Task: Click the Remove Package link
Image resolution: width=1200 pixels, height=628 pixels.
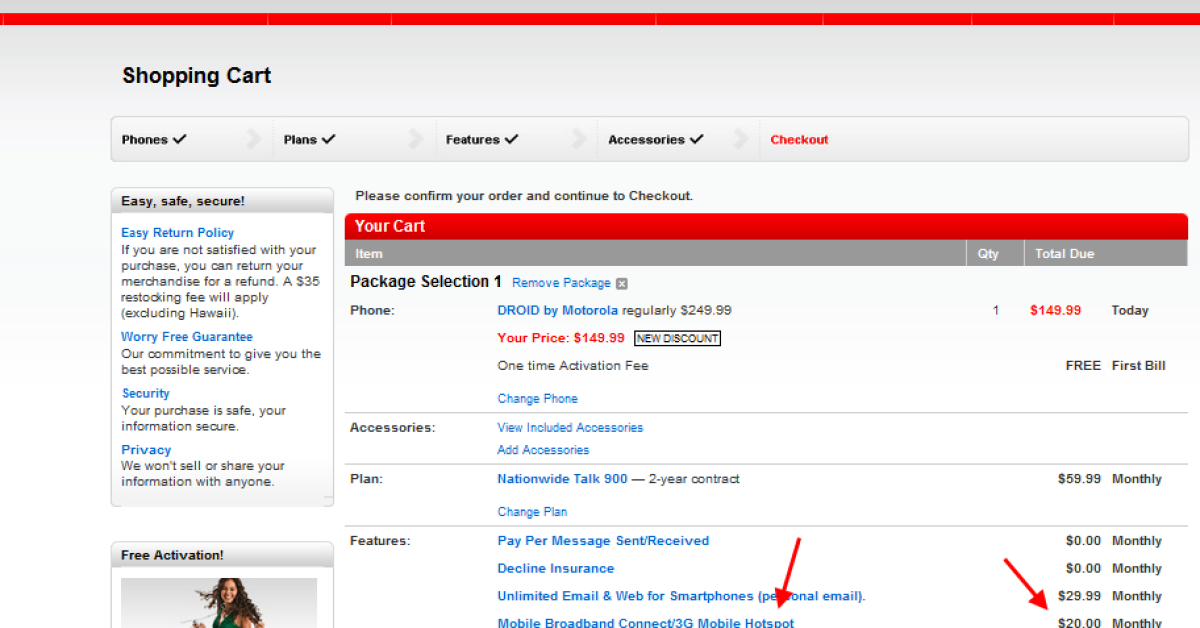Action: pos(561,283)
